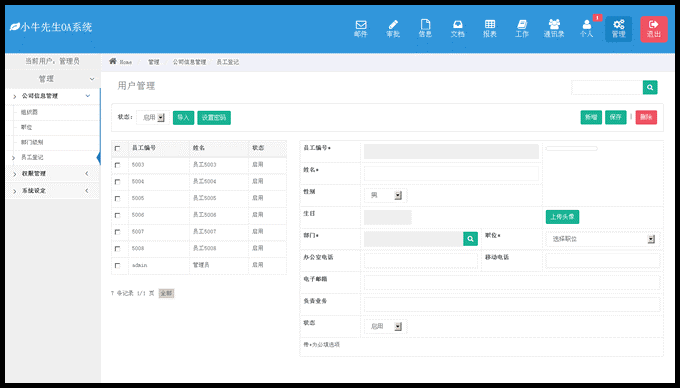Click the 公司信息管理 breadcrumb link
Image resolution: width=680 pixels, height=388 pixels.
pos(190,62)
